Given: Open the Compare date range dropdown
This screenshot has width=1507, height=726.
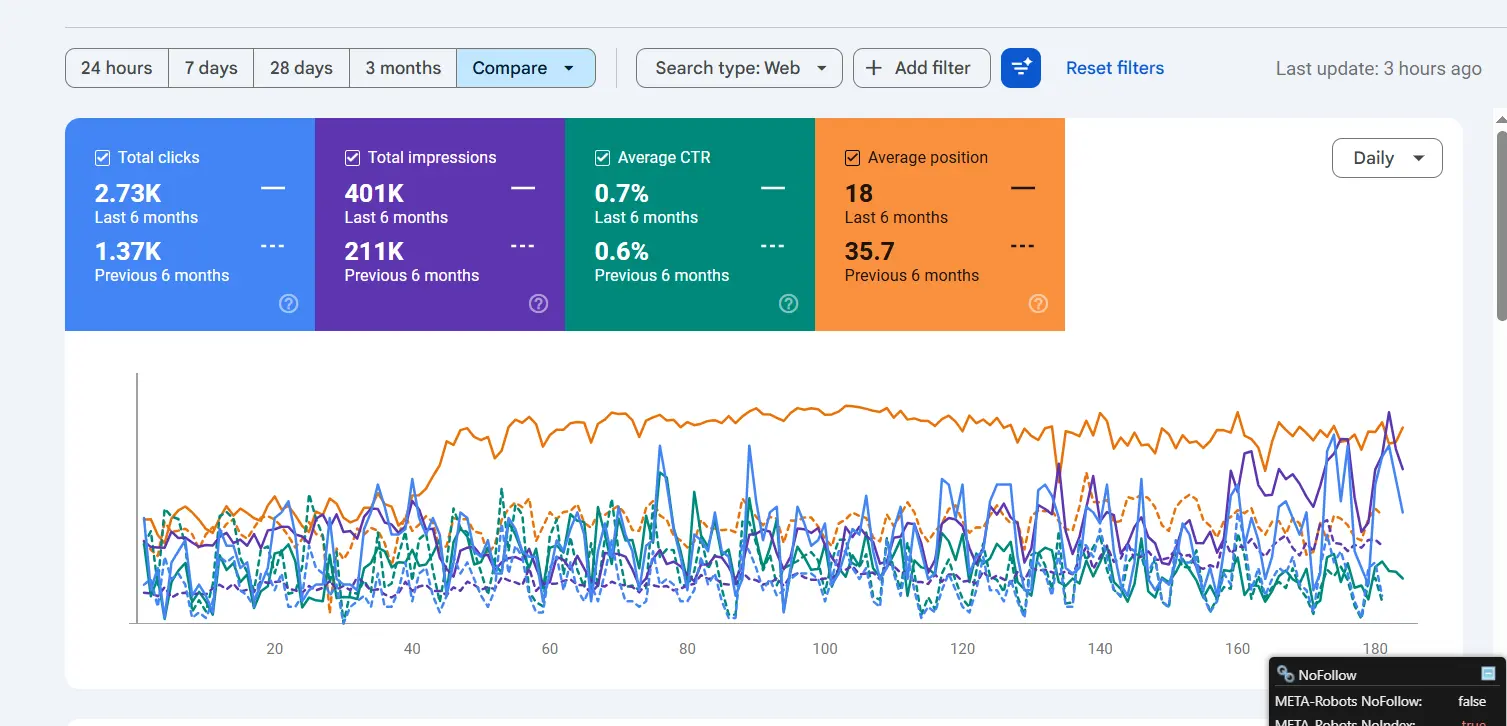Looking at the screenshot, I should click(526, 68).
